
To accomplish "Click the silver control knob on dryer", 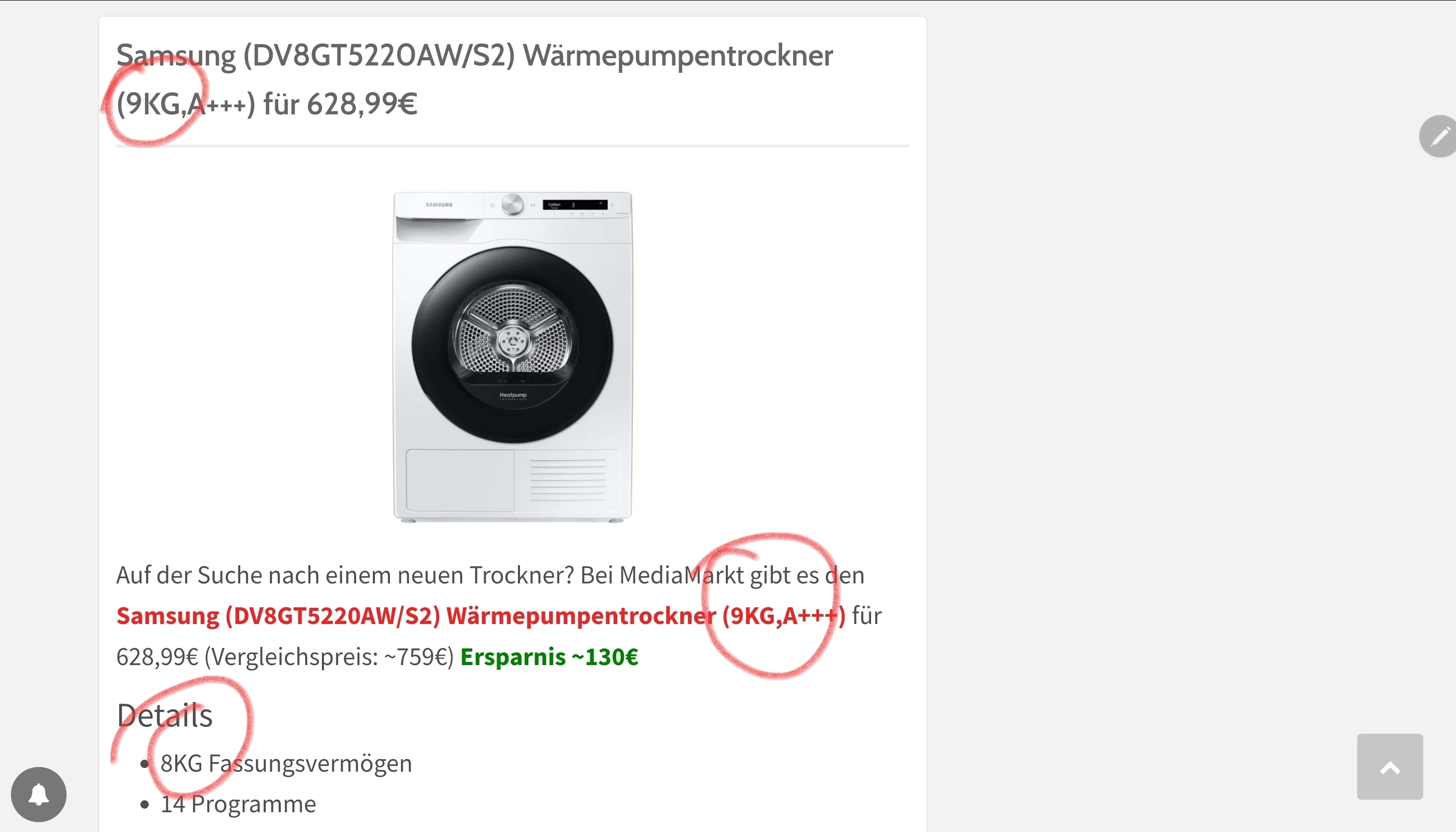I will (x=512, y=204).
